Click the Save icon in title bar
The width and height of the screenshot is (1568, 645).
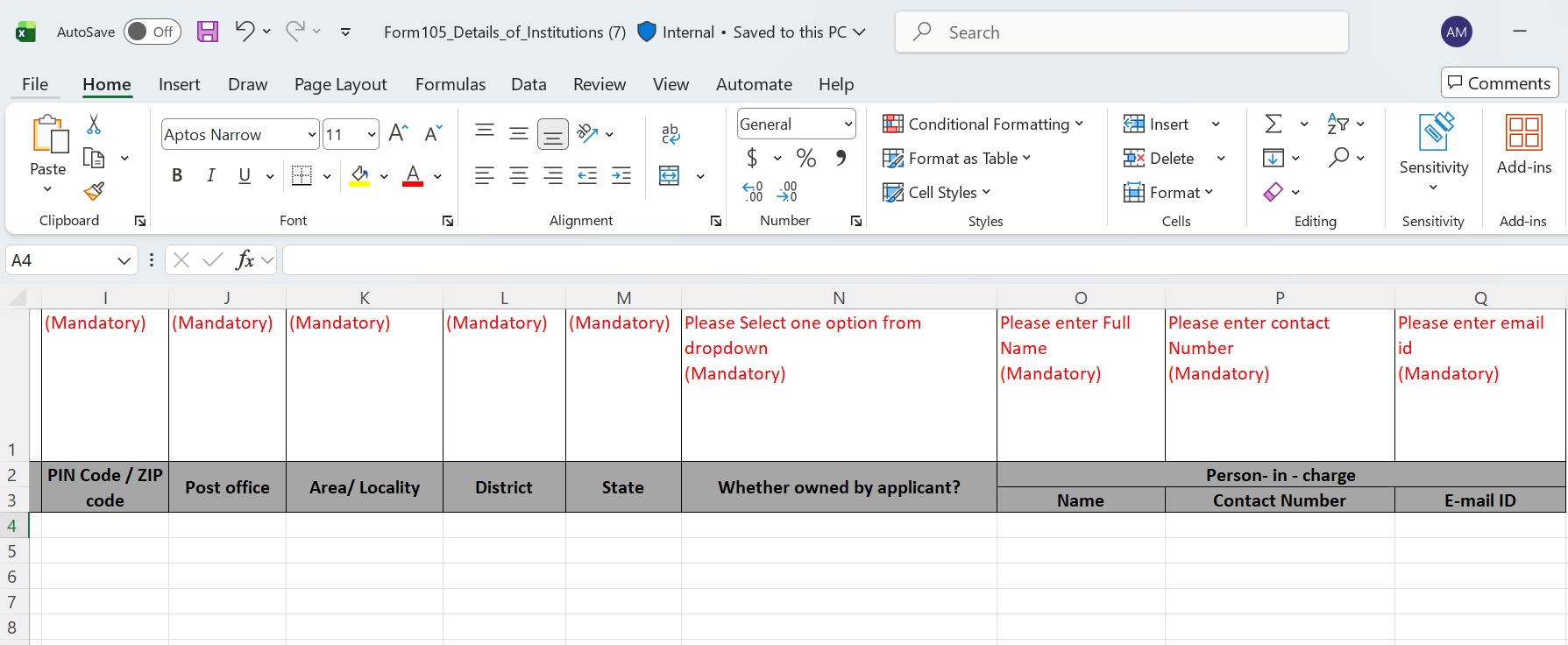click(x=208, y=32)
